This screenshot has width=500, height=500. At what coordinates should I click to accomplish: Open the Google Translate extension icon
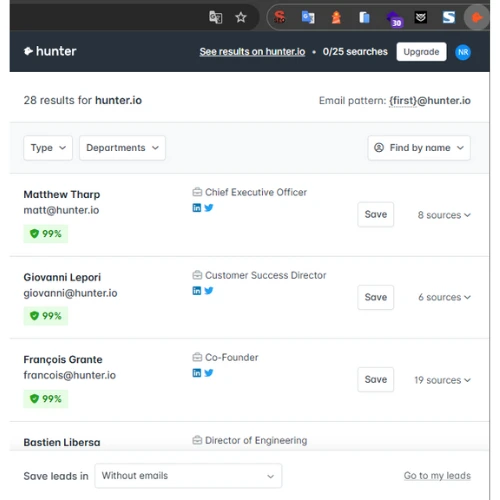pos(308,17)
